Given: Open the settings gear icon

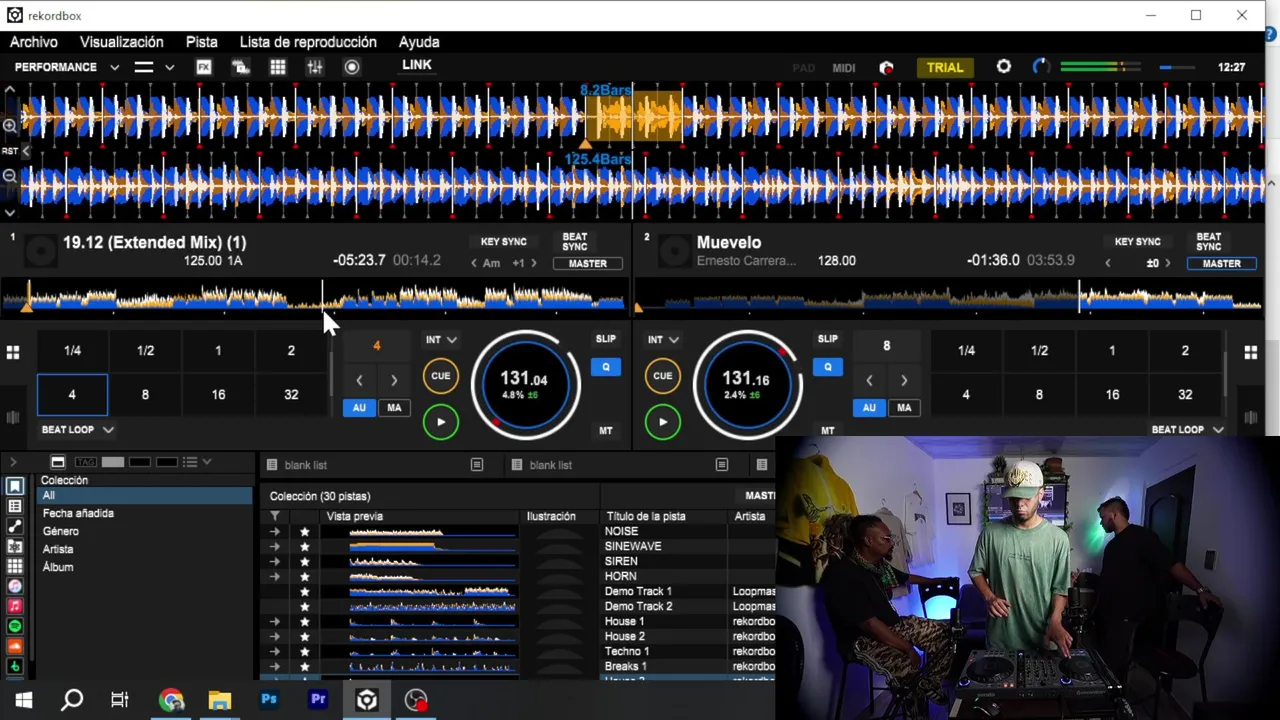Looking at the screenshot, I should click(1004, 67).
